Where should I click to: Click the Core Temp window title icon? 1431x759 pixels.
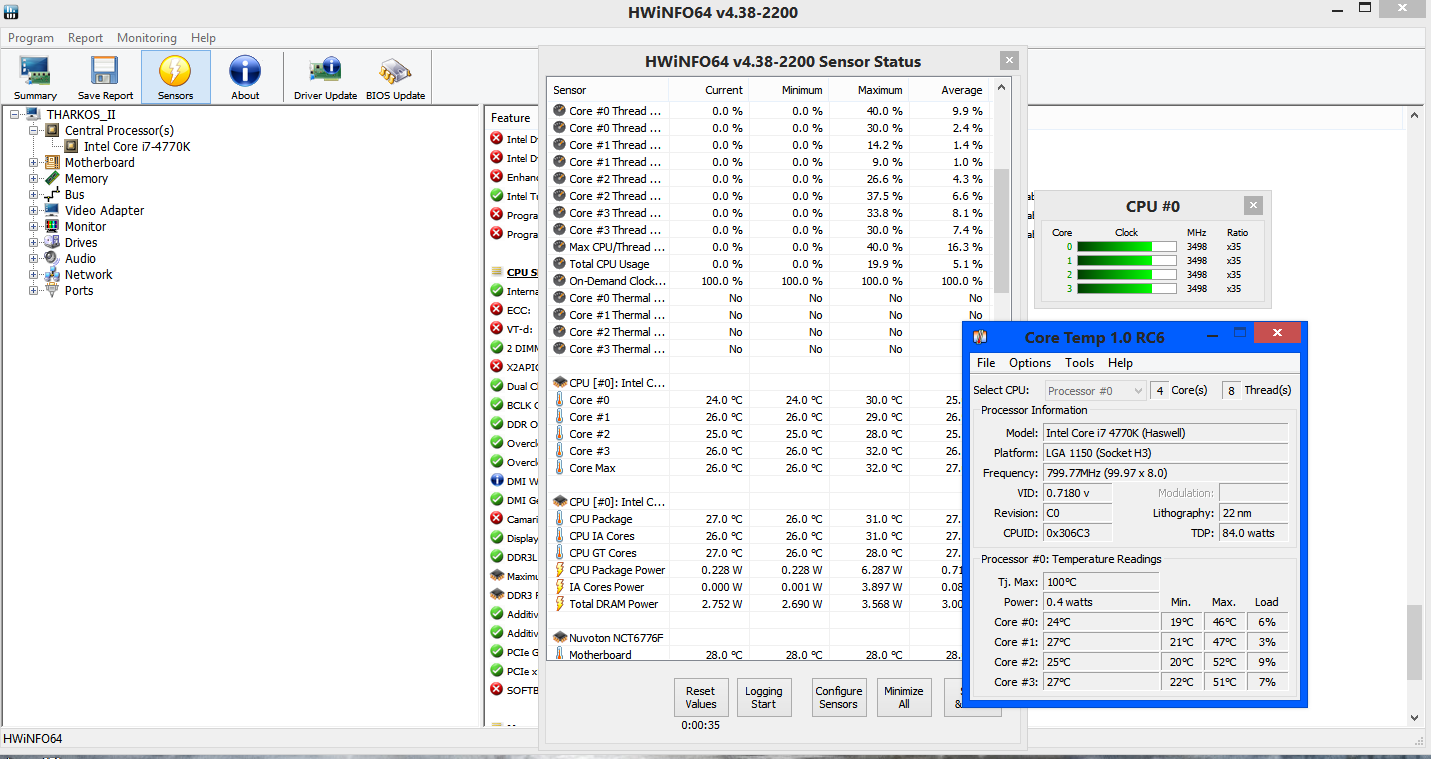(982, 337)
